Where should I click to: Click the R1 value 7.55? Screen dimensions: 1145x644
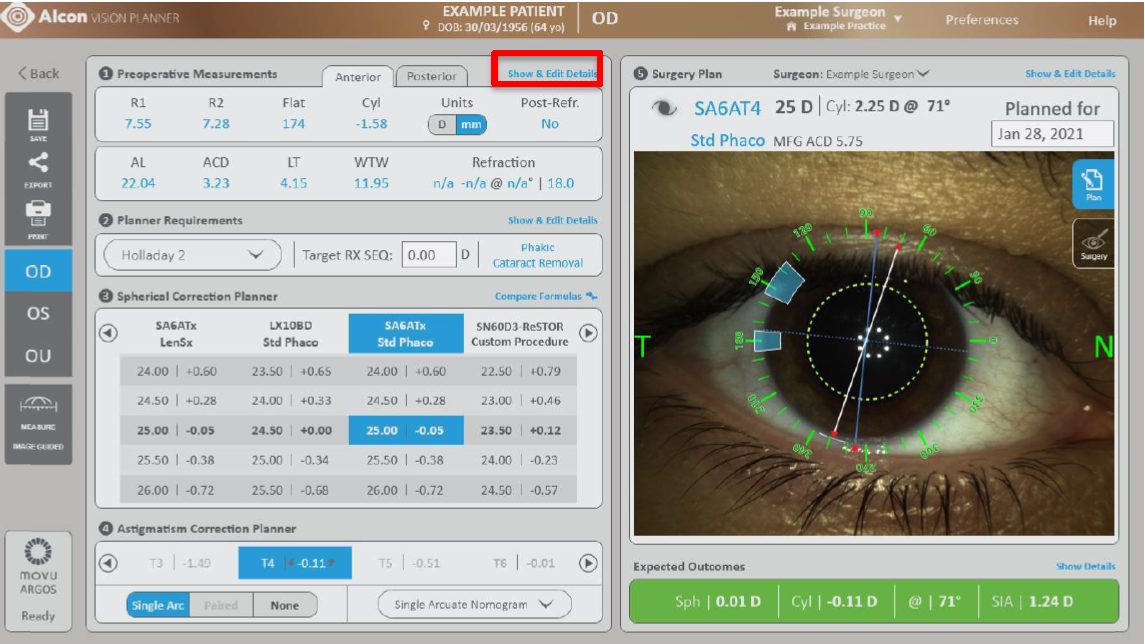(x=138, y=124)
